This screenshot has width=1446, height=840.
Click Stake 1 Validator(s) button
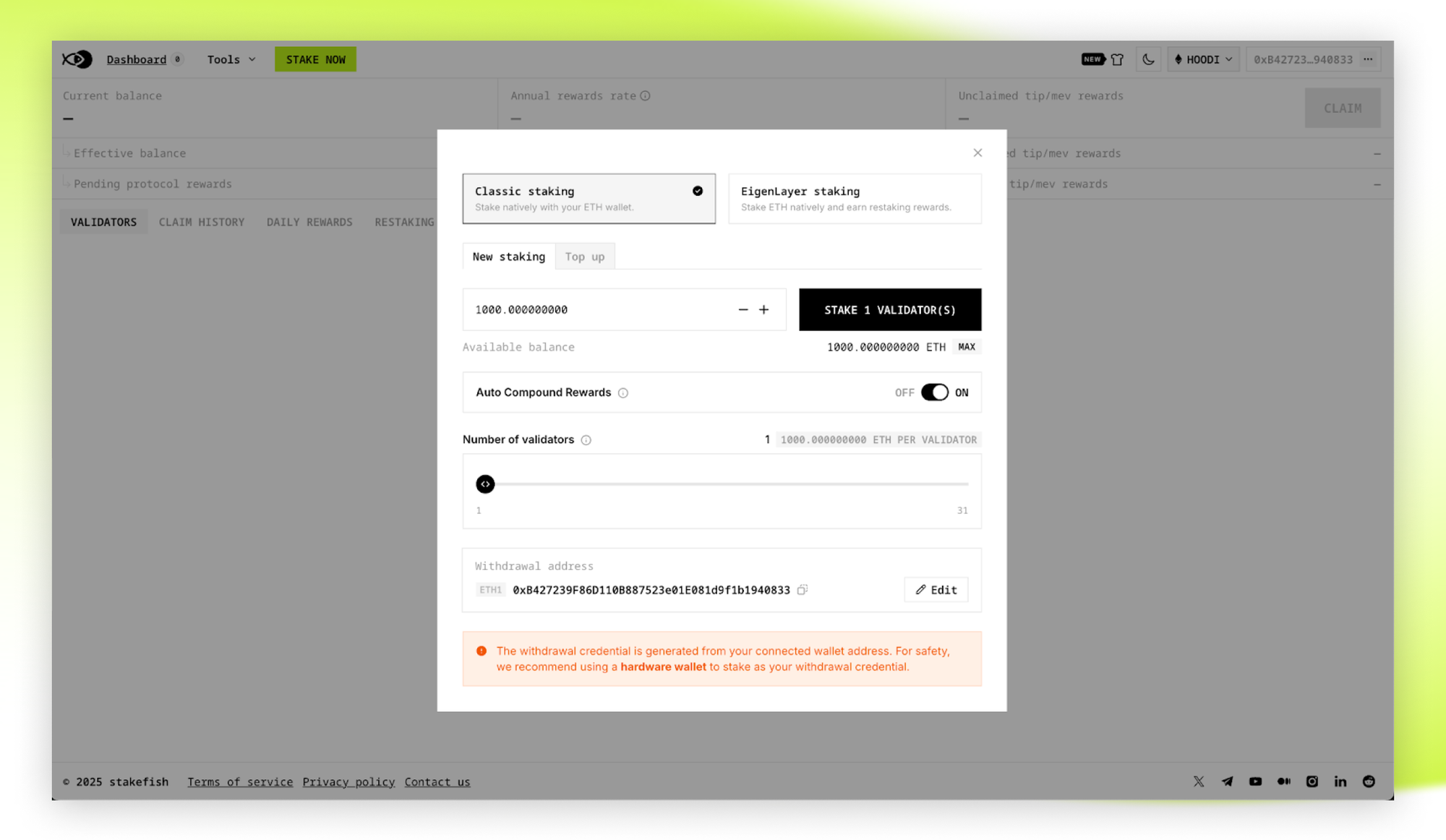coord(889,309)
